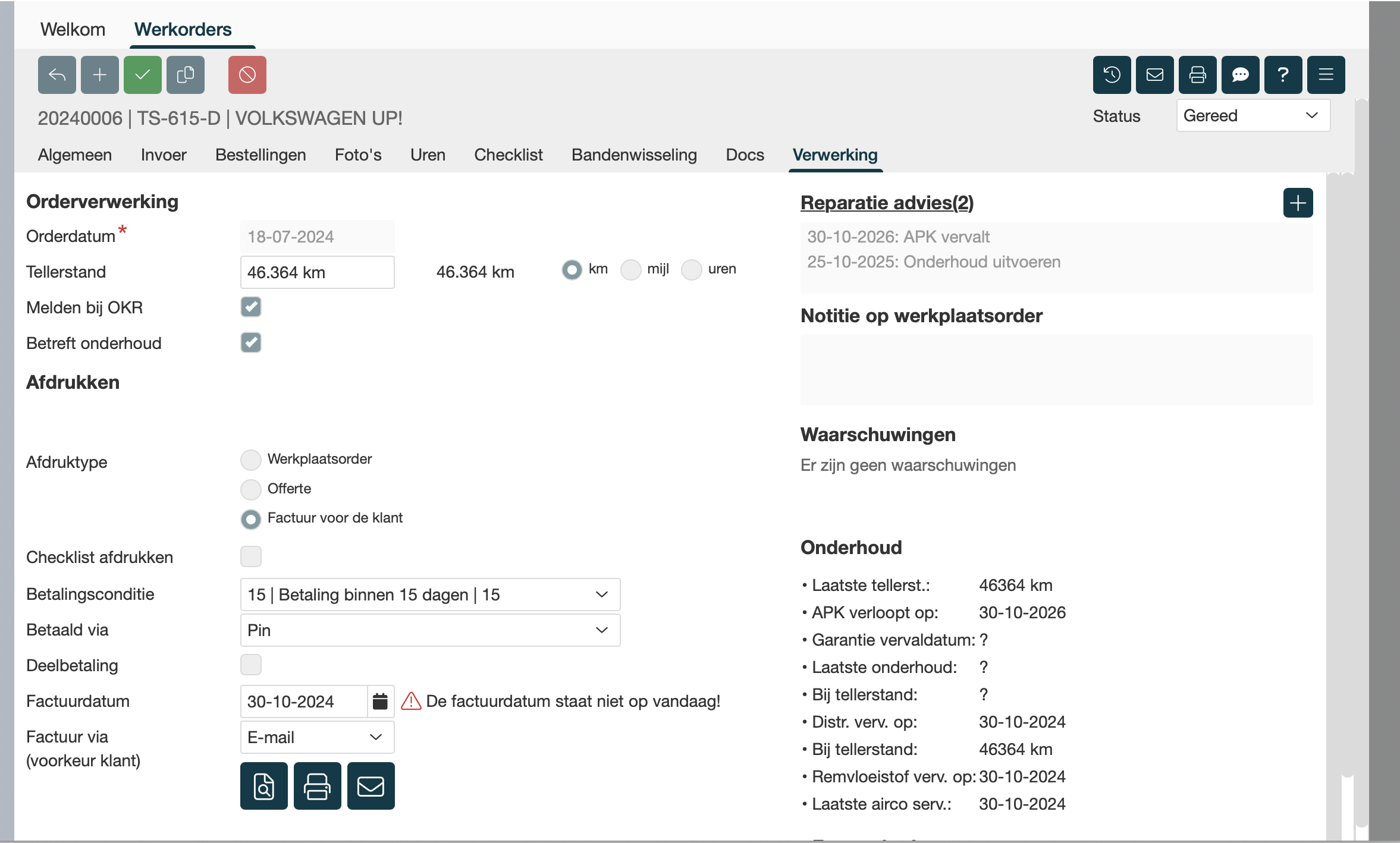Expand the Betaald via Pin dropdown
1400x843 pixels.
[x=429, y=630]
